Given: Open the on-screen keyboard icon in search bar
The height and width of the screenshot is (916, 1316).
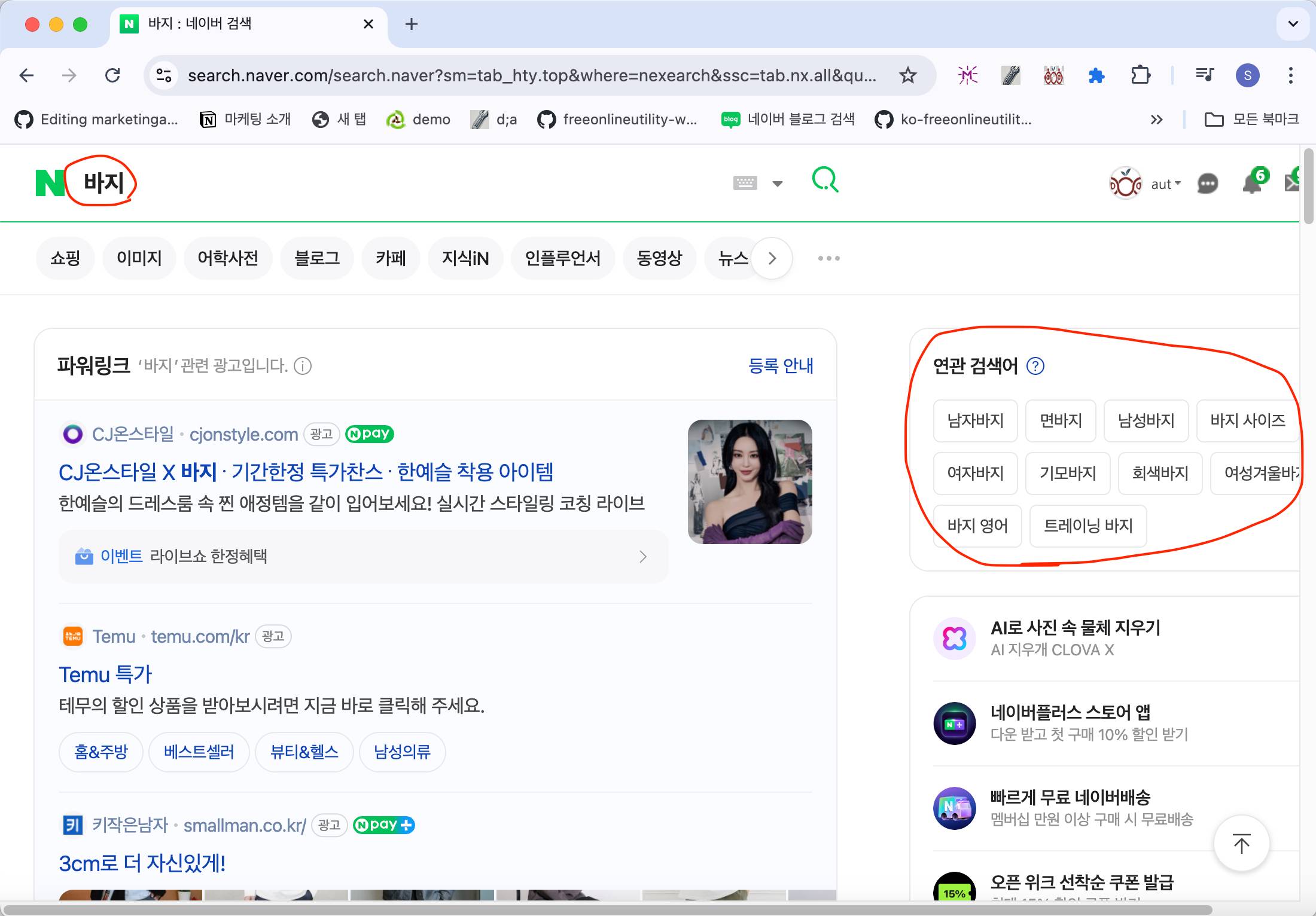Looking at the screenshot, I should [745, 183].
